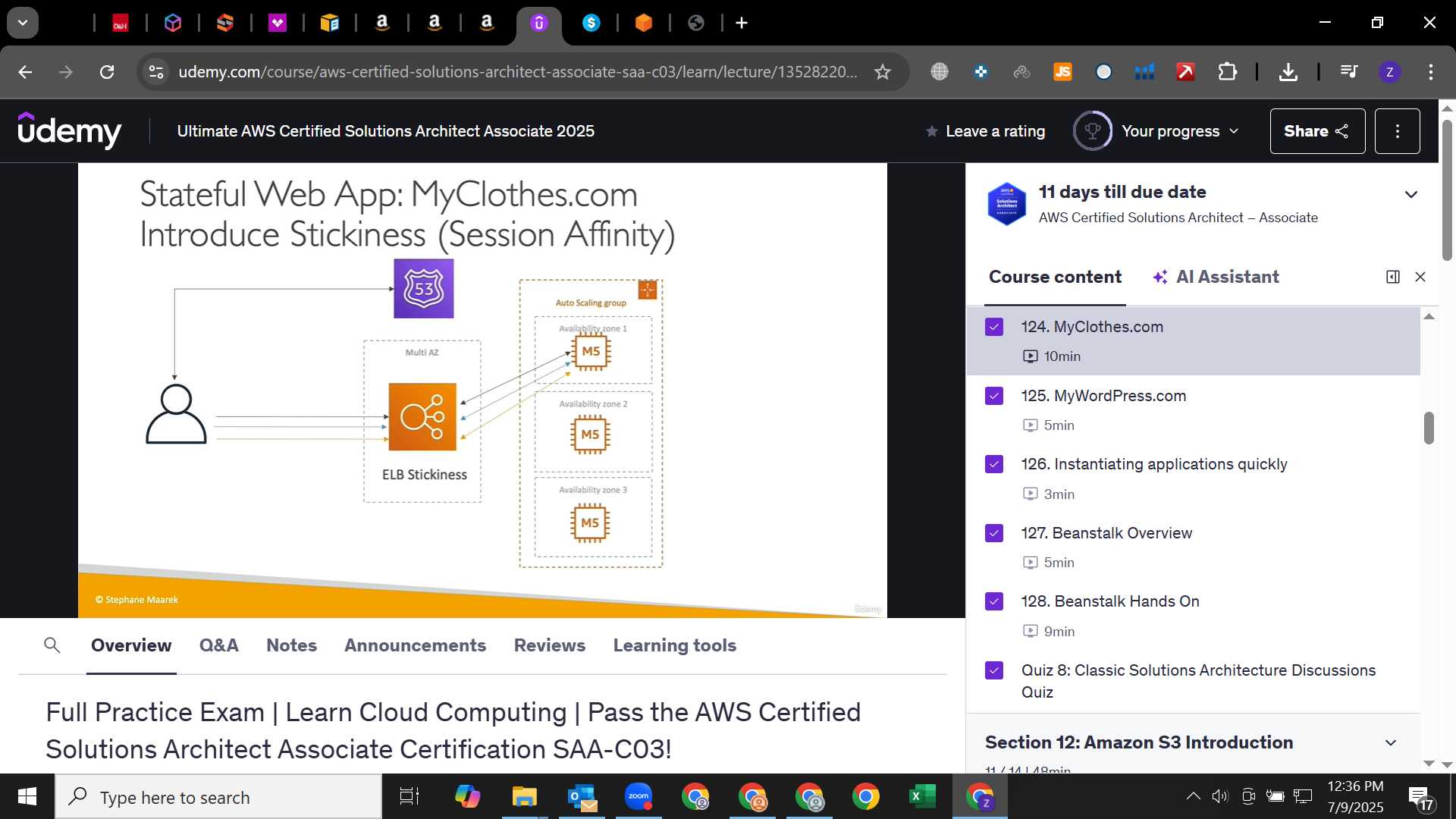Switch to the Course content tab
Viewport: 1456px width, 819px height.
click(x=1055, y=277)
